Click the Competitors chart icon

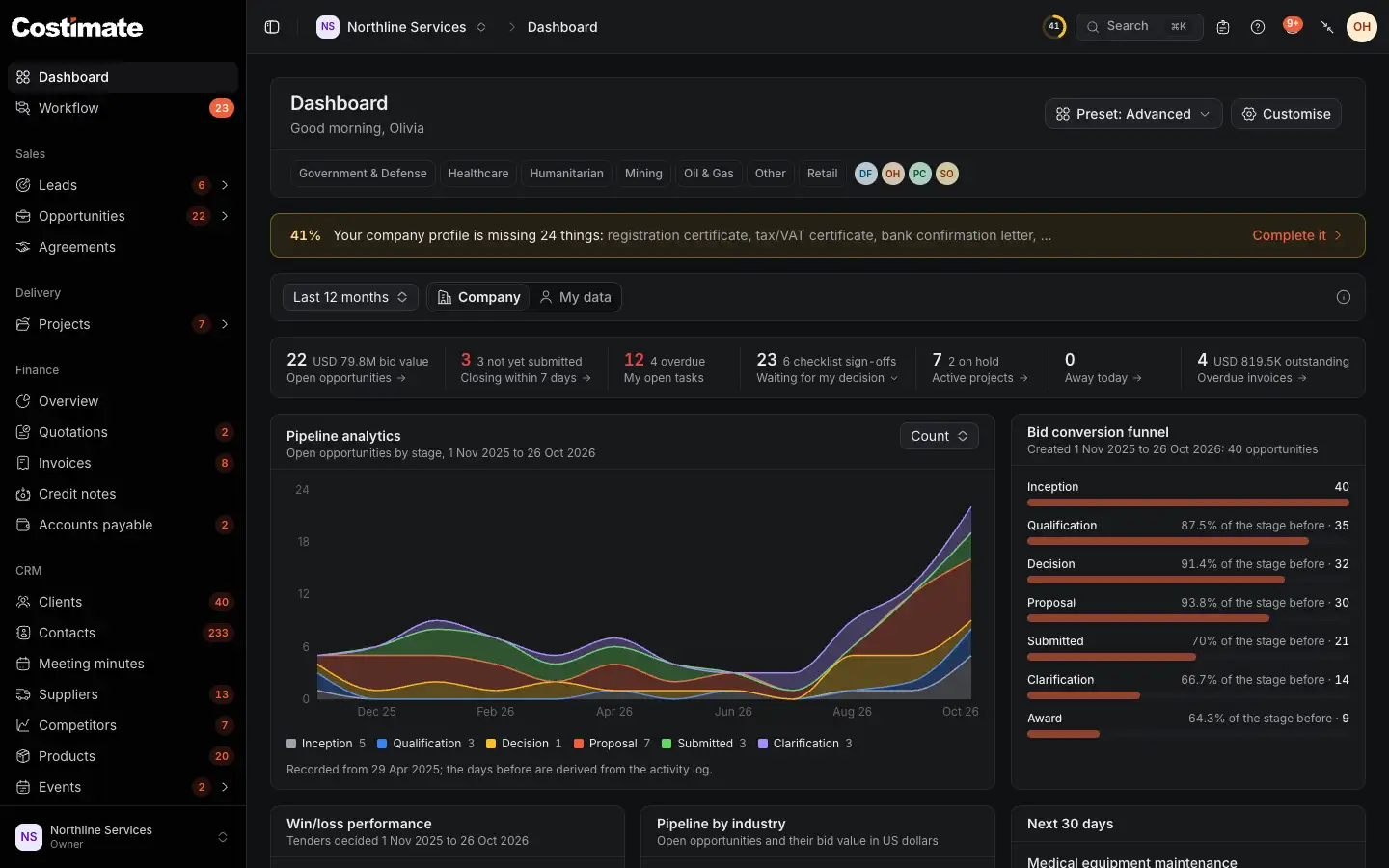pos(23,725)
